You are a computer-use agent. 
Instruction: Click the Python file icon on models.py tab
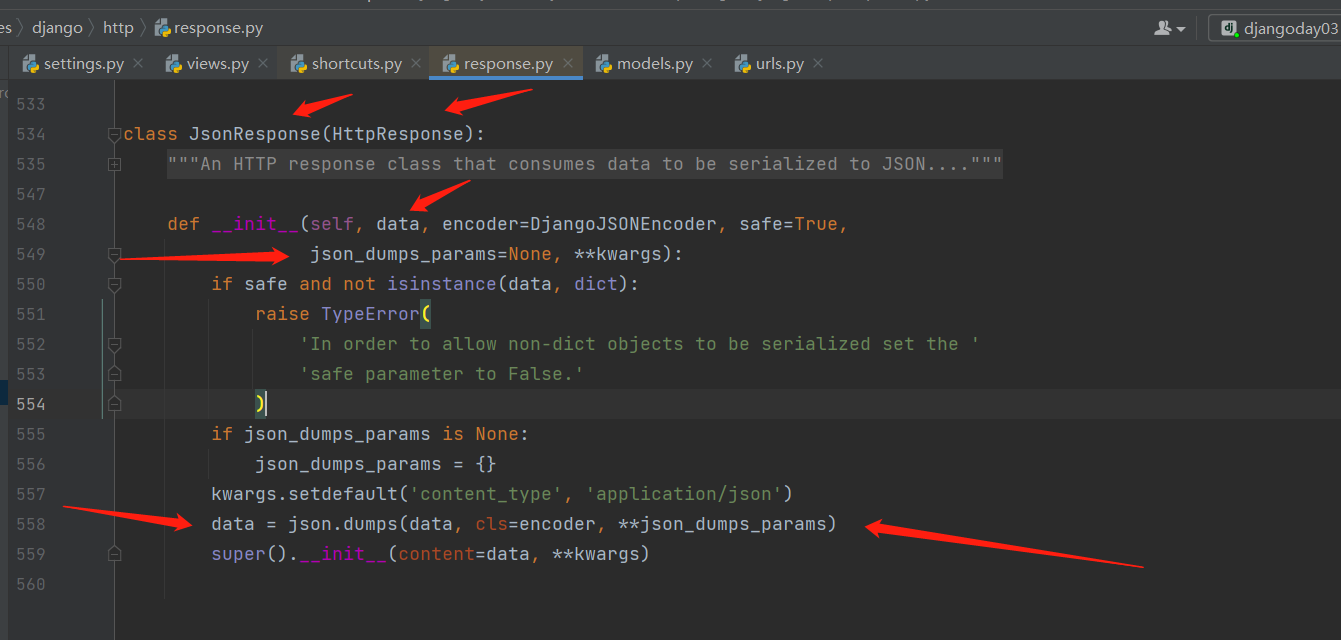pyautogui.click(x=604, y=64)
